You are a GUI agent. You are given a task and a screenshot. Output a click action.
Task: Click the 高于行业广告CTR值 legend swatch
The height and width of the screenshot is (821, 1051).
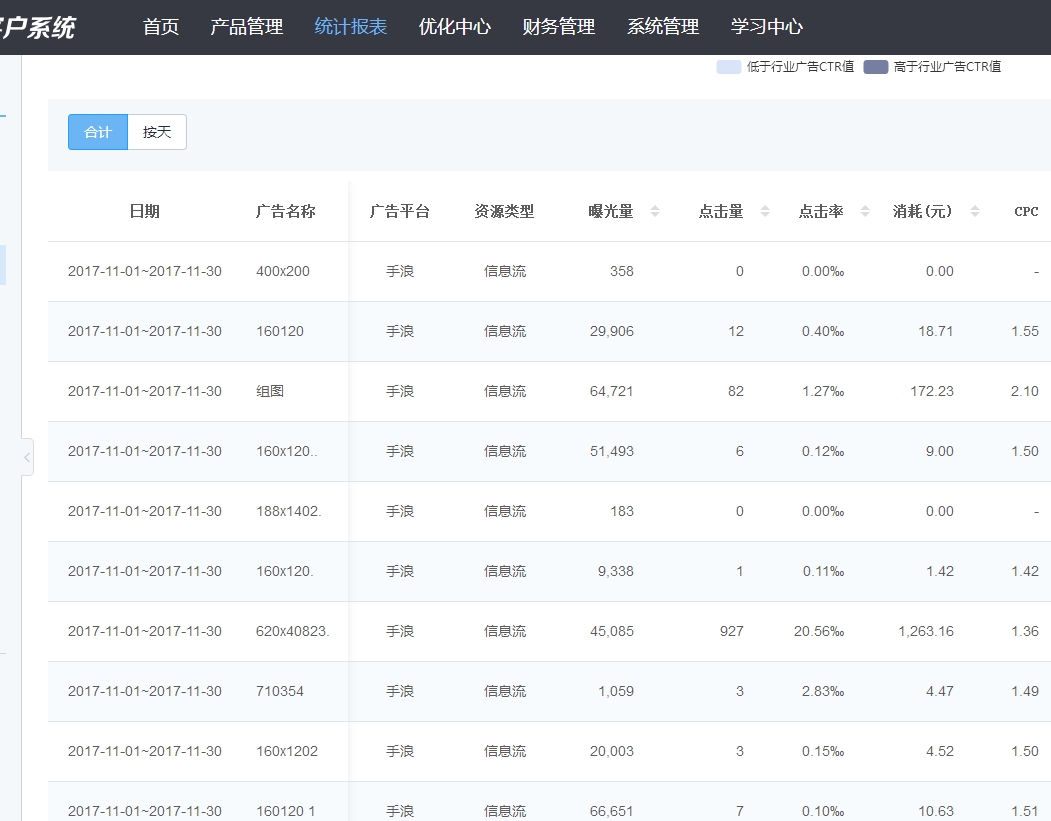875,66
